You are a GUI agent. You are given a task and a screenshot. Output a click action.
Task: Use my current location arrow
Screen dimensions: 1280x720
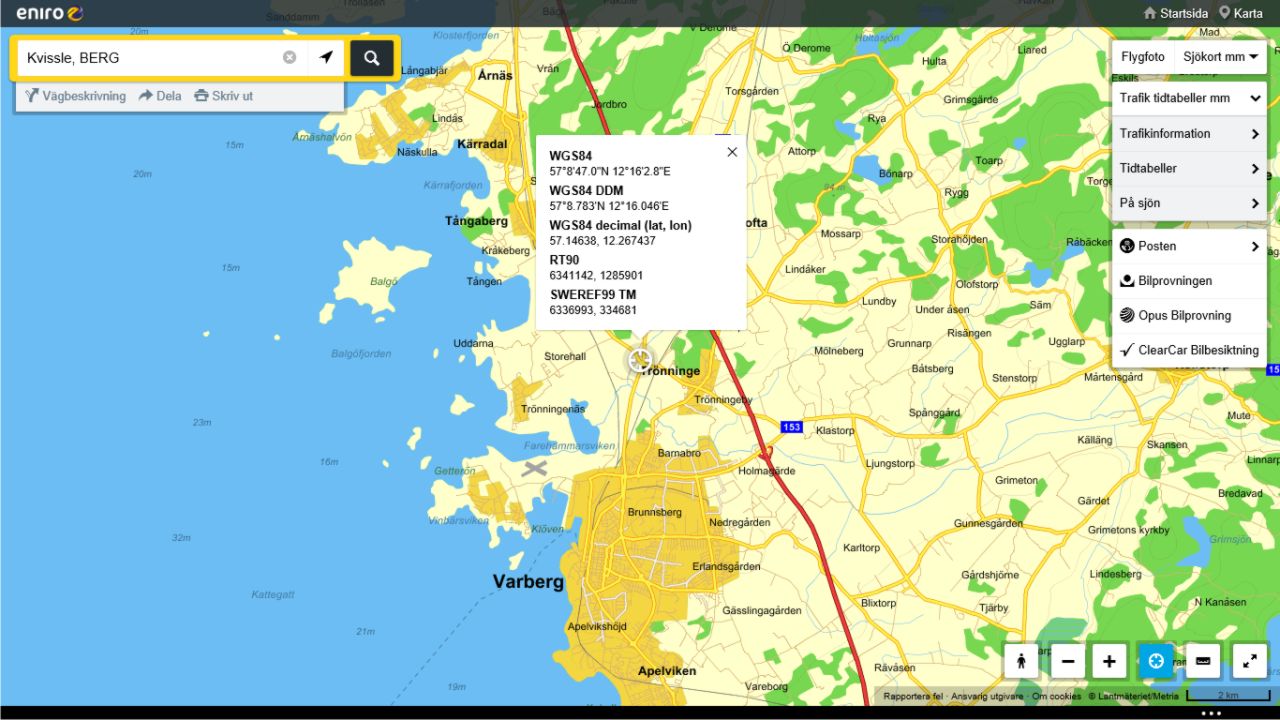click(x=326, y=58)
